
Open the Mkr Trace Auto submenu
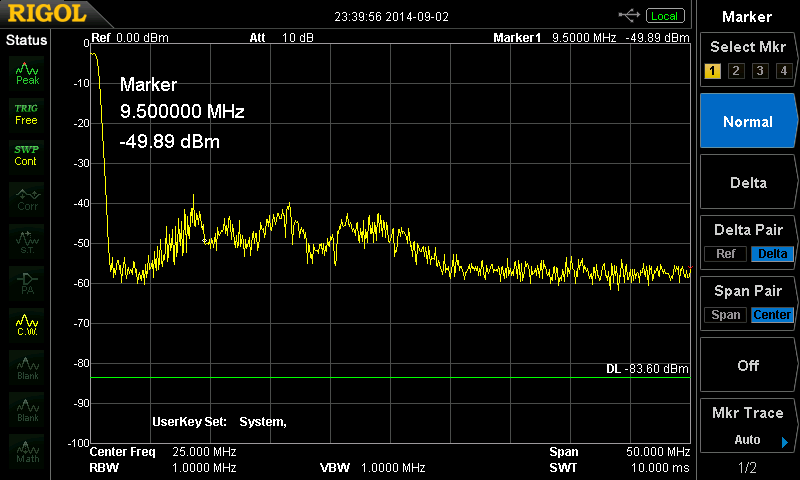(x=748, y=426)
